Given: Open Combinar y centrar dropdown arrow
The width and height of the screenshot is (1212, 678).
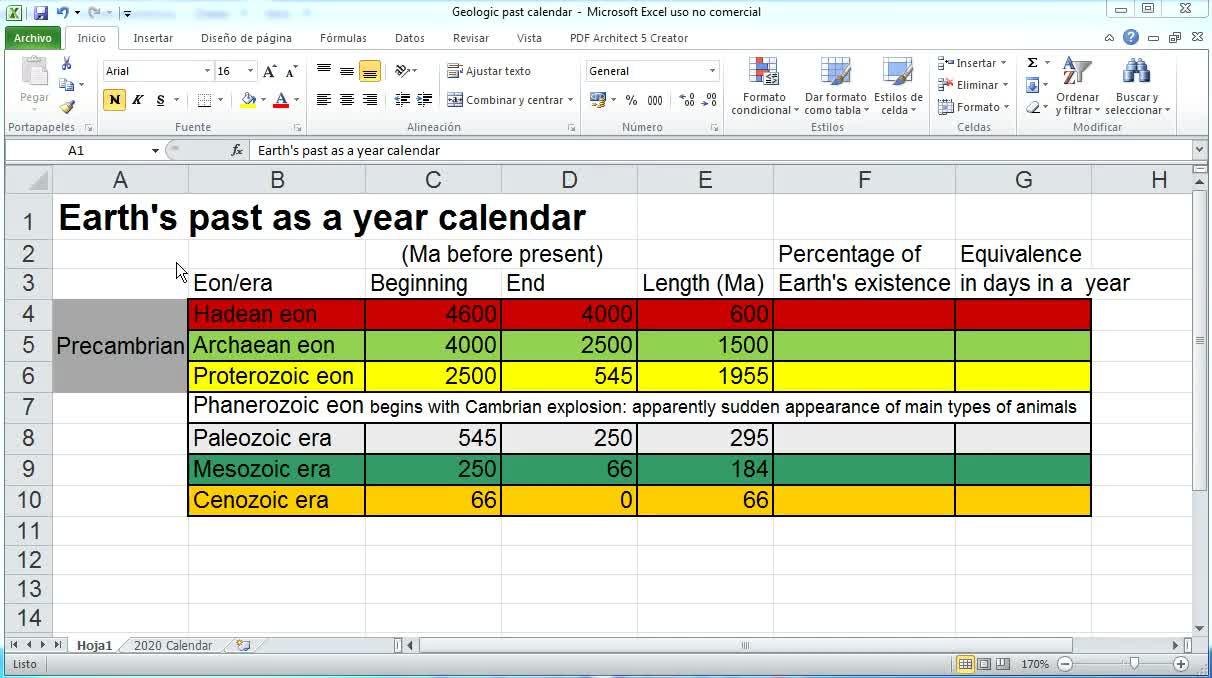Looking at the screenshot, I should point(570,100).
